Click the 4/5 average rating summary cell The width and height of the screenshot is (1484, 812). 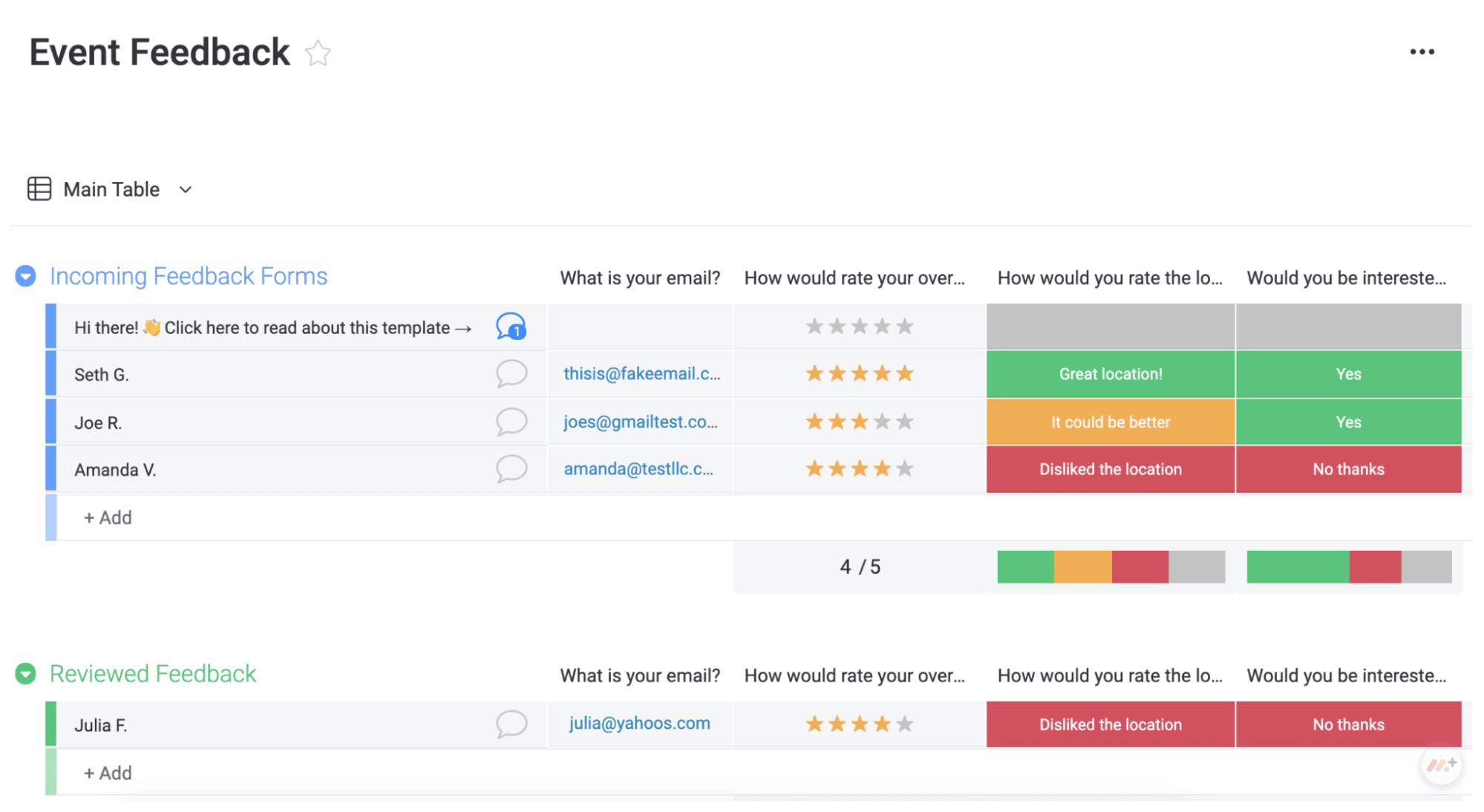[858, 567]
